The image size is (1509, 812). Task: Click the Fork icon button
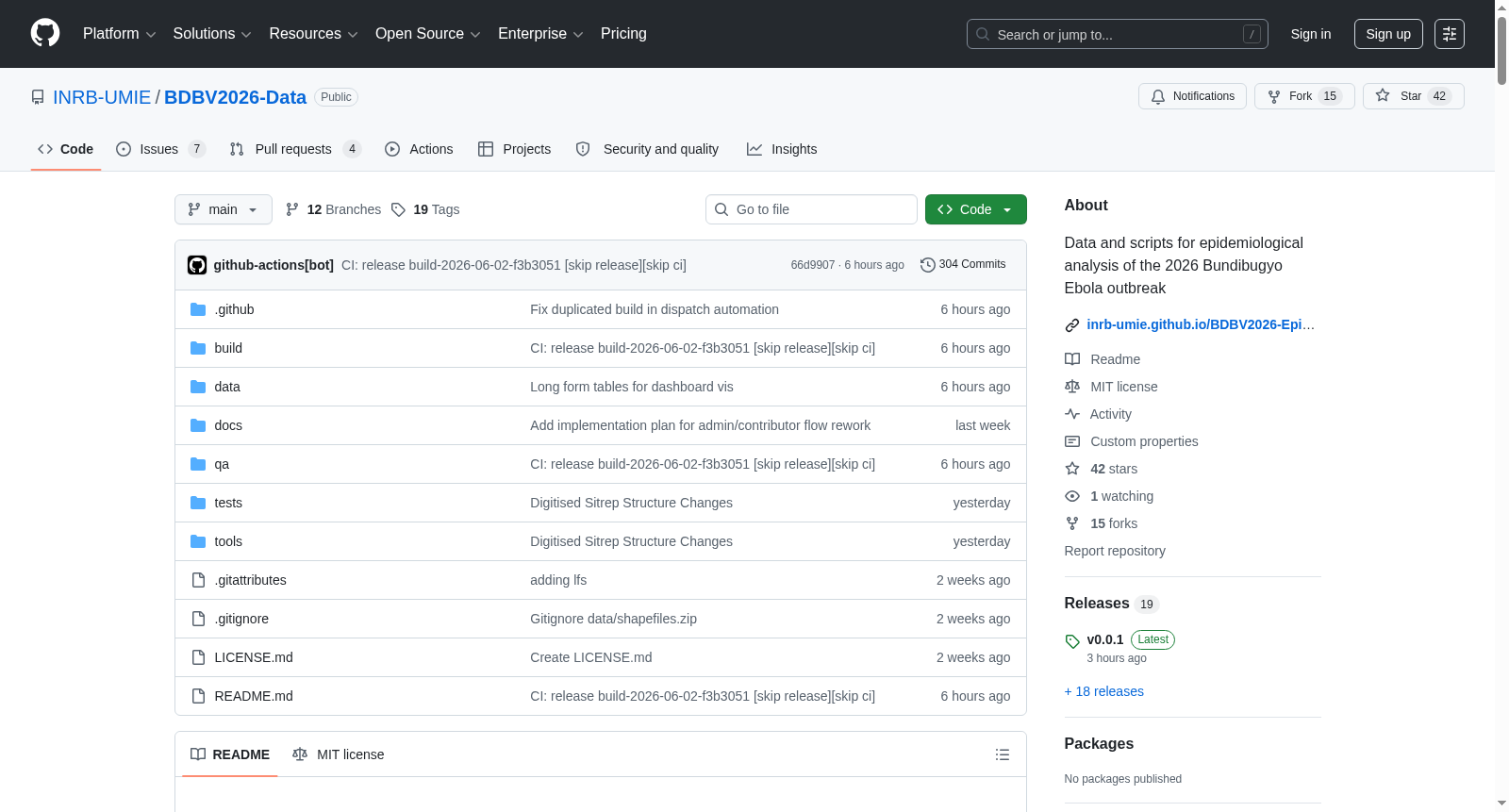(1274, 96)
